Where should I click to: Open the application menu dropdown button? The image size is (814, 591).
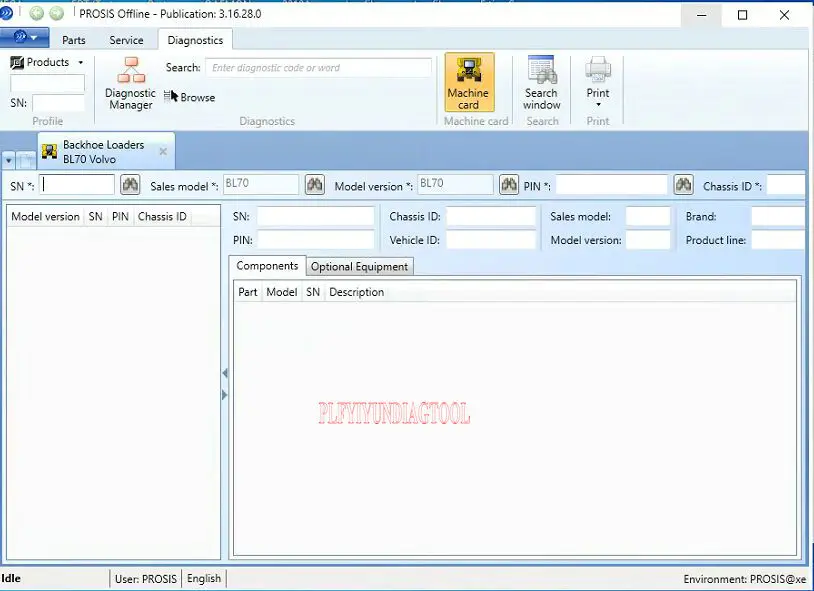24,37
